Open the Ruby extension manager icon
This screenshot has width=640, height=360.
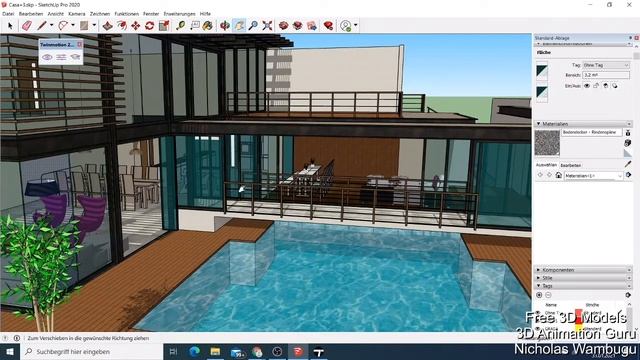(328, 26)
